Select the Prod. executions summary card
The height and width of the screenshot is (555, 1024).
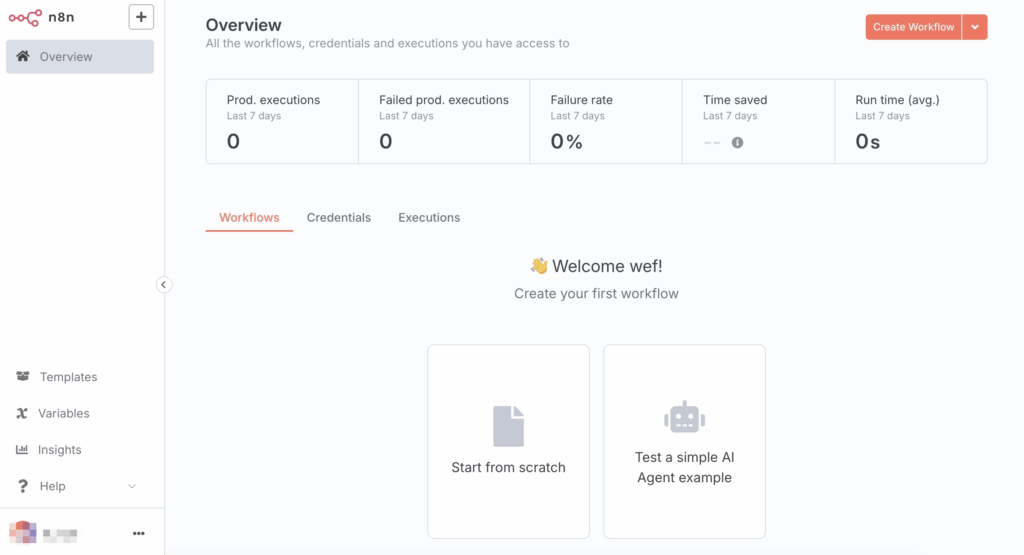tap(282, 121)
